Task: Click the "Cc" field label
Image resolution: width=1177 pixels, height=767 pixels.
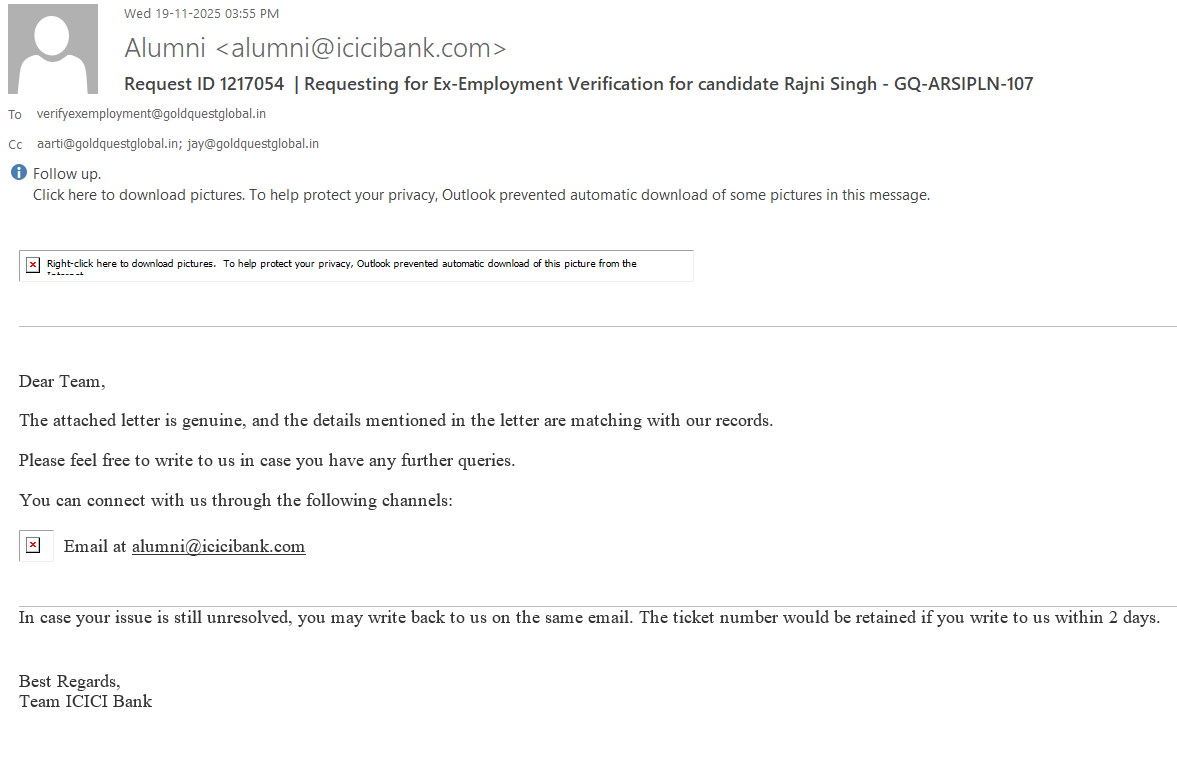Action: 15,145
